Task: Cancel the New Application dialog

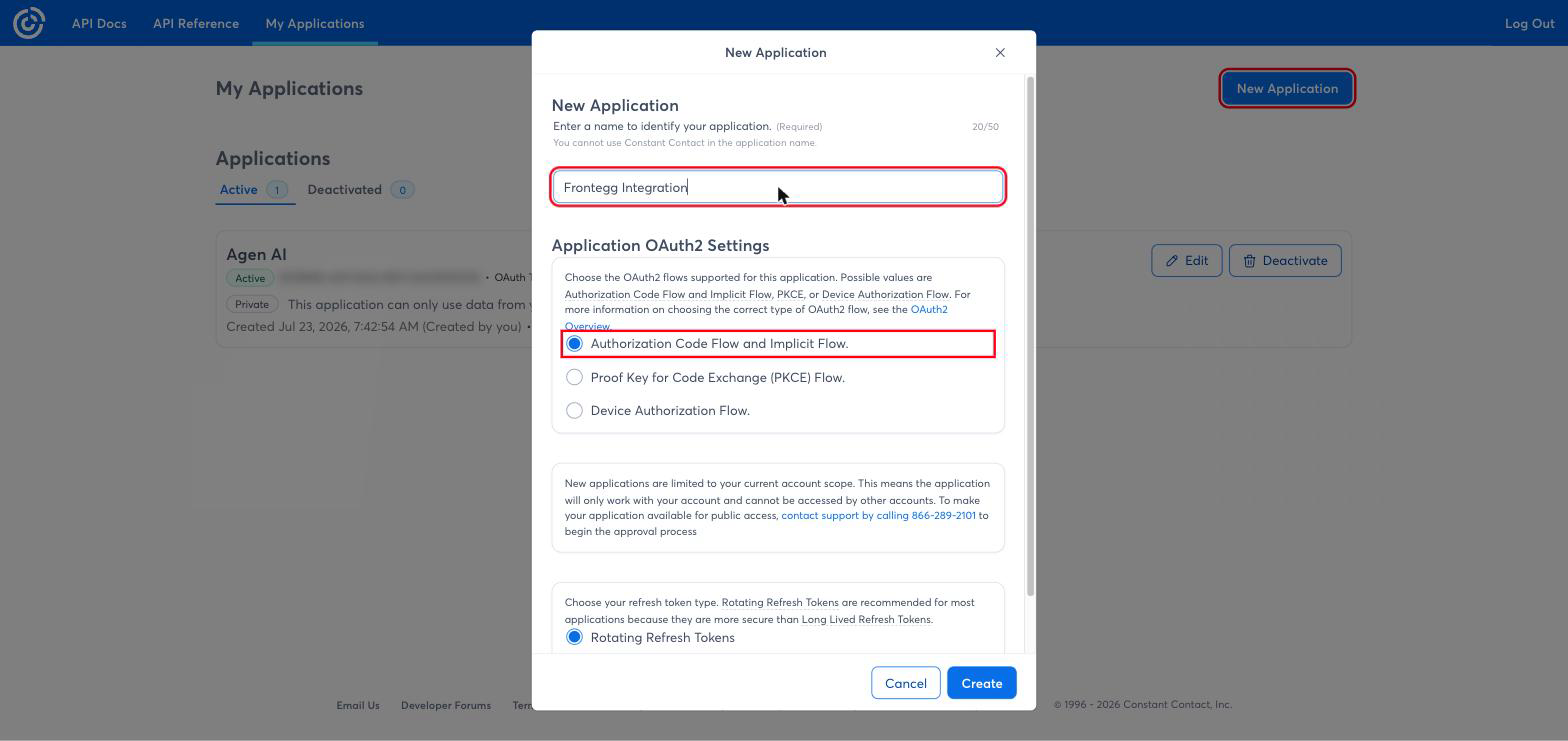Action: click(905, 683)
